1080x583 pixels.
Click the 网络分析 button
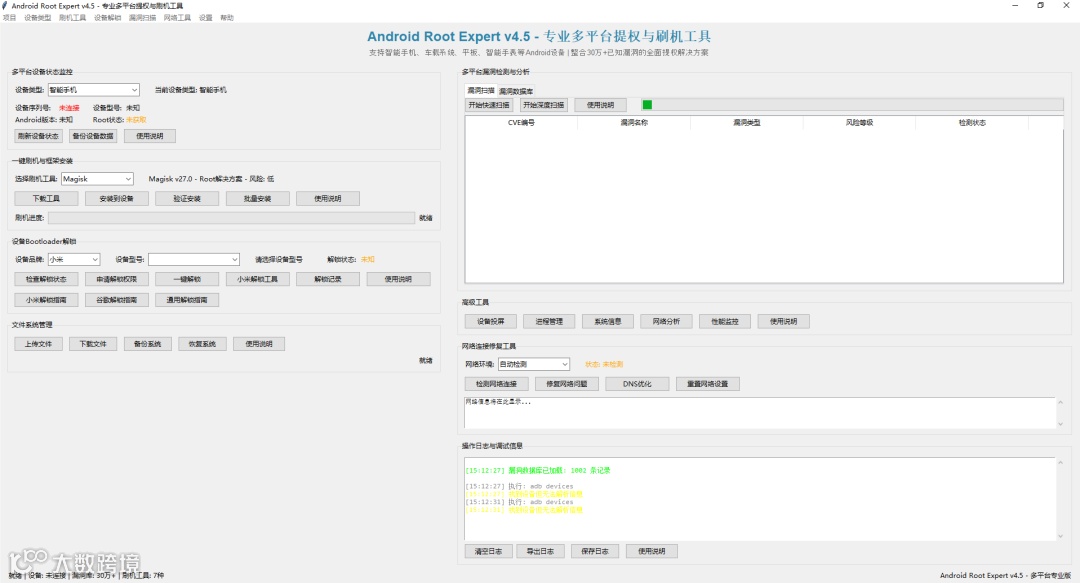(x=667, y=321)
